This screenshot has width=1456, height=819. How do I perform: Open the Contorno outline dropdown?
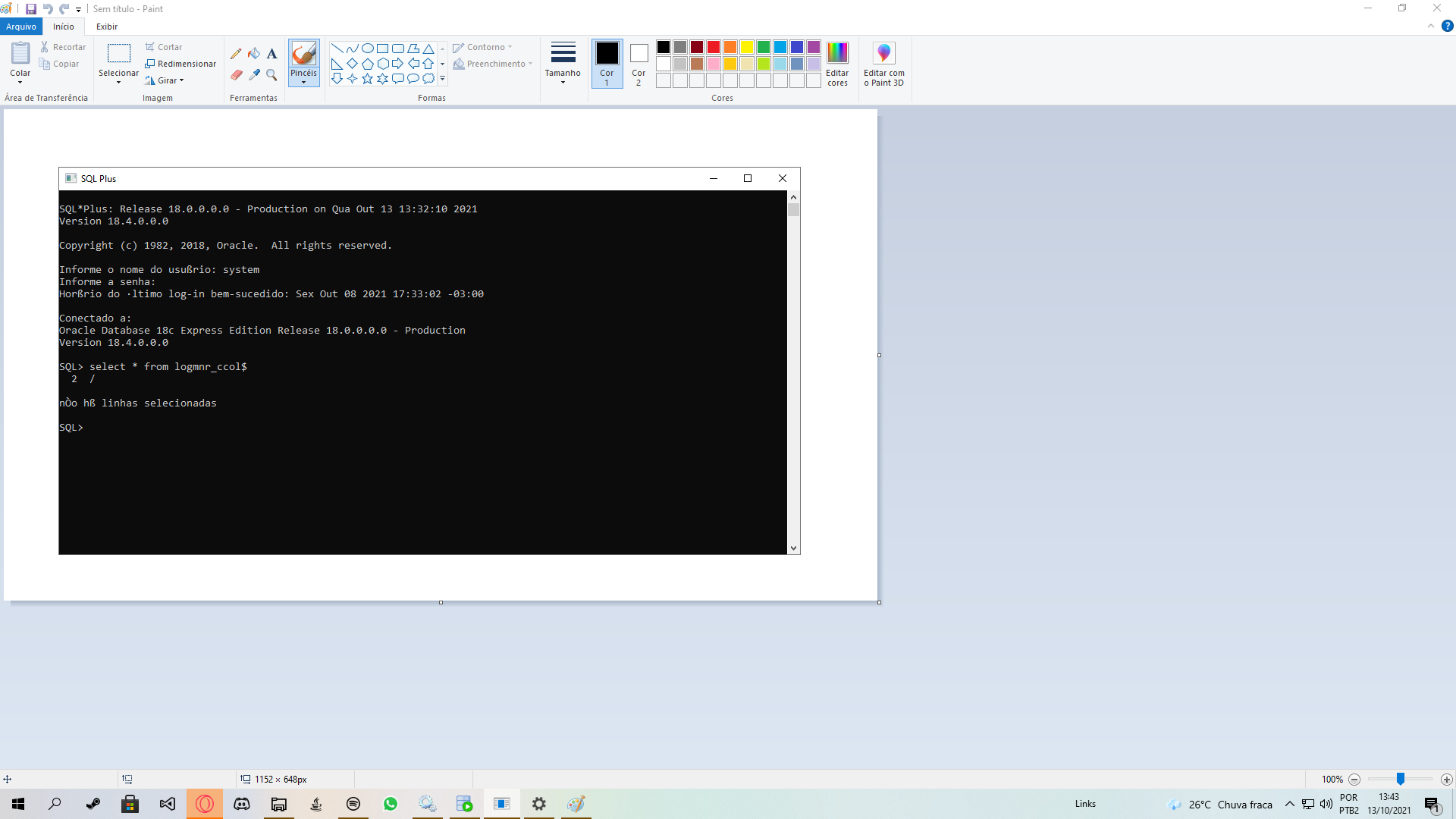point(483,47)
